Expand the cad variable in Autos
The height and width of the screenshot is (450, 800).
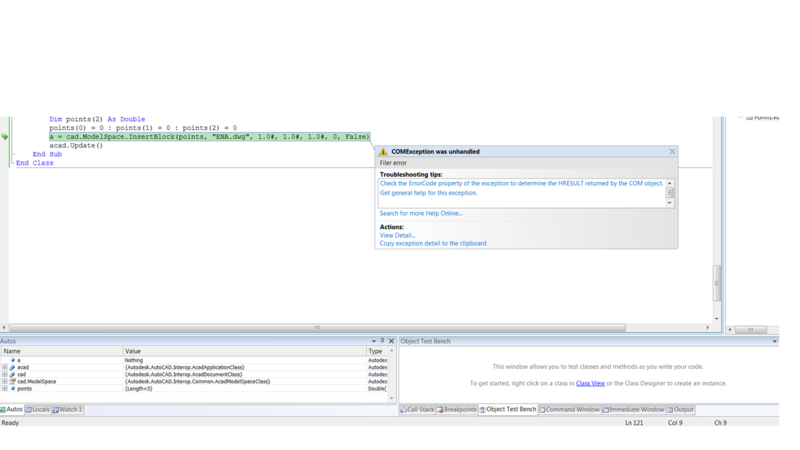[5, 374]
